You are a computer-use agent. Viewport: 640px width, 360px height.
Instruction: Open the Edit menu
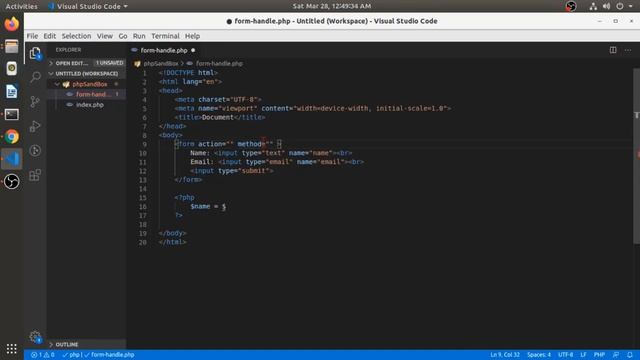pos(50,36)
